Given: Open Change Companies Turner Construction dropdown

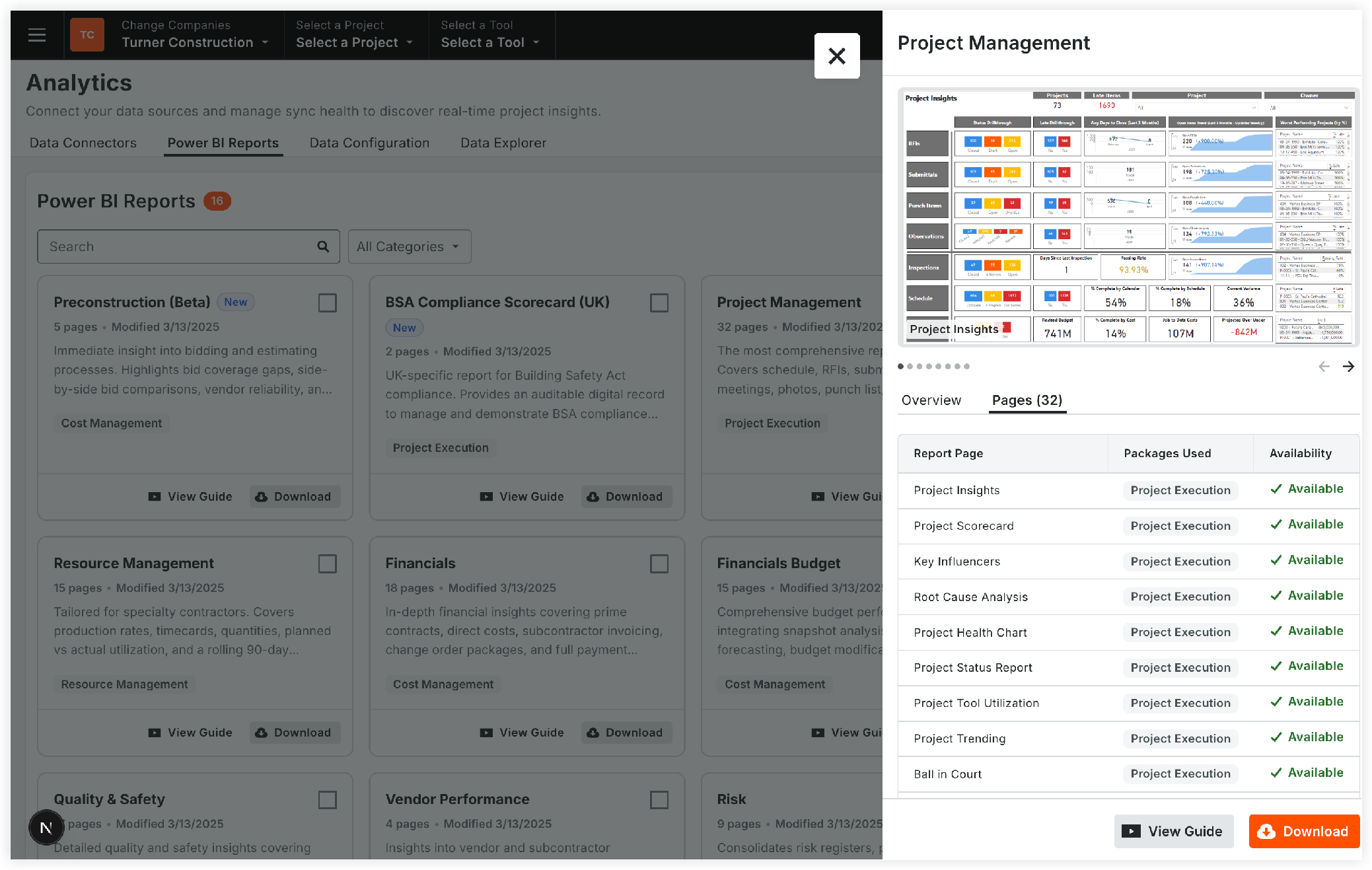Looking at the screenshot, I should click(x=195, y=35).
